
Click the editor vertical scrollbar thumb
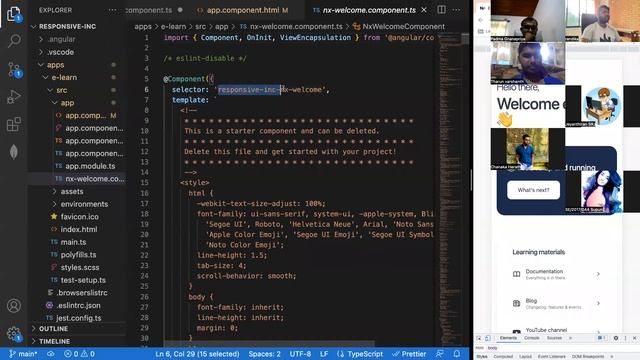[465, 38]
